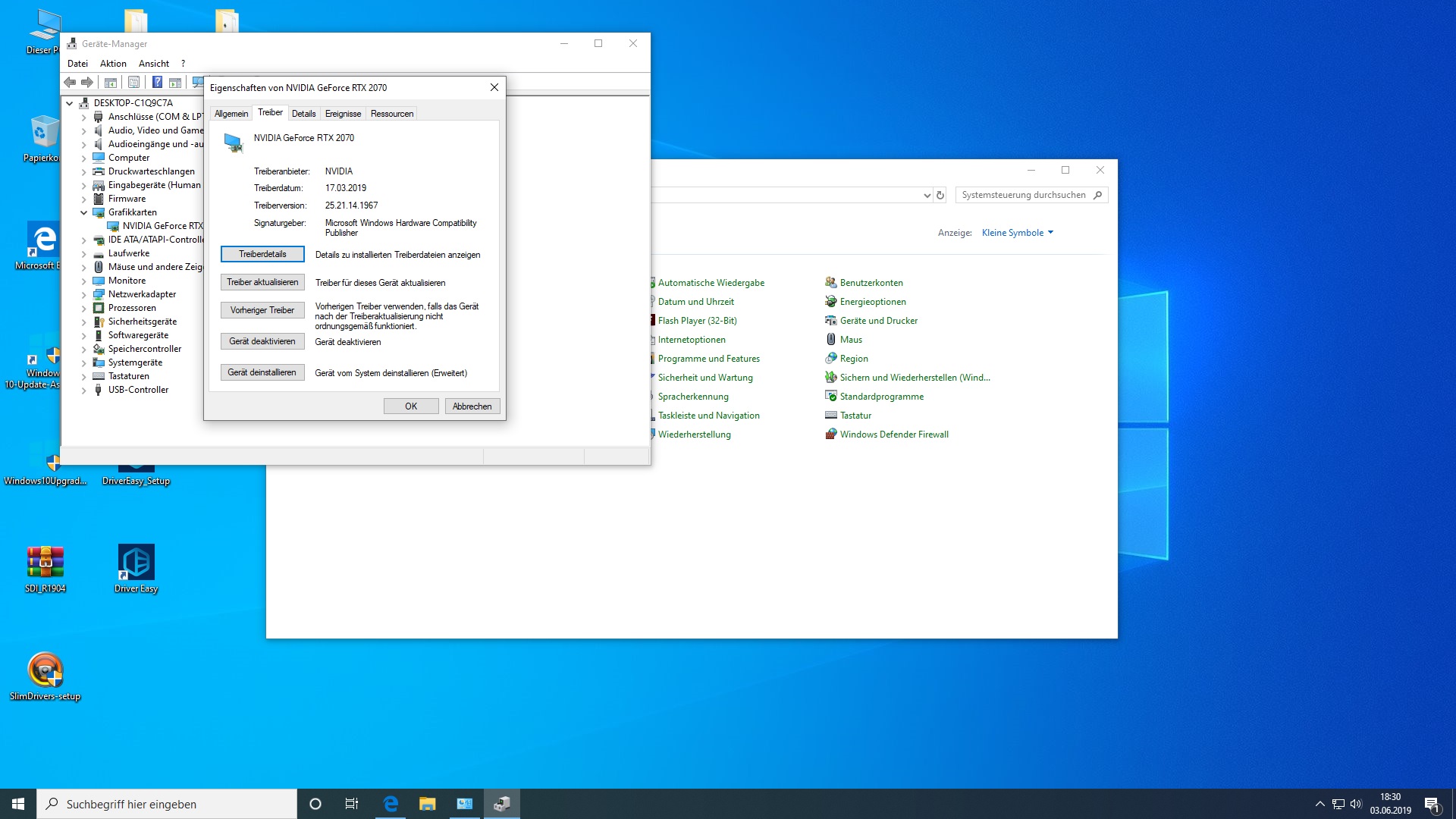1456x819 pixels.
Task: Open File Explorer from the taskbar
Action: 428,804
